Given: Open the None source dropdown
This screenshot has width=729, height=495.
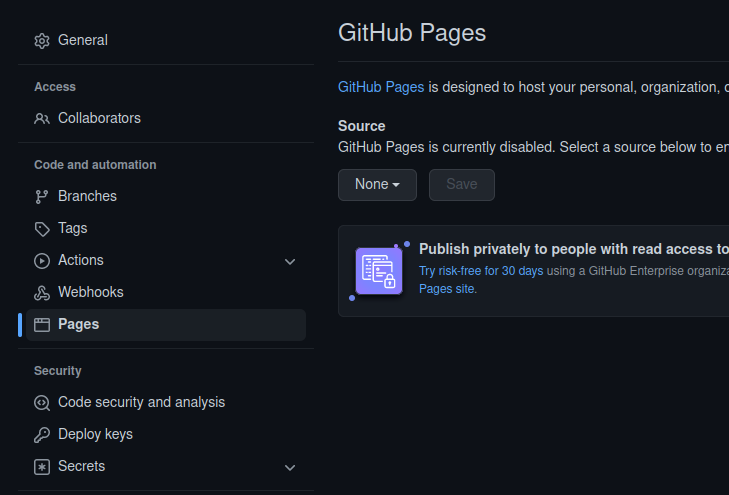Looking at the screenshot, I should pyautogui.click(x=377, y=185).
